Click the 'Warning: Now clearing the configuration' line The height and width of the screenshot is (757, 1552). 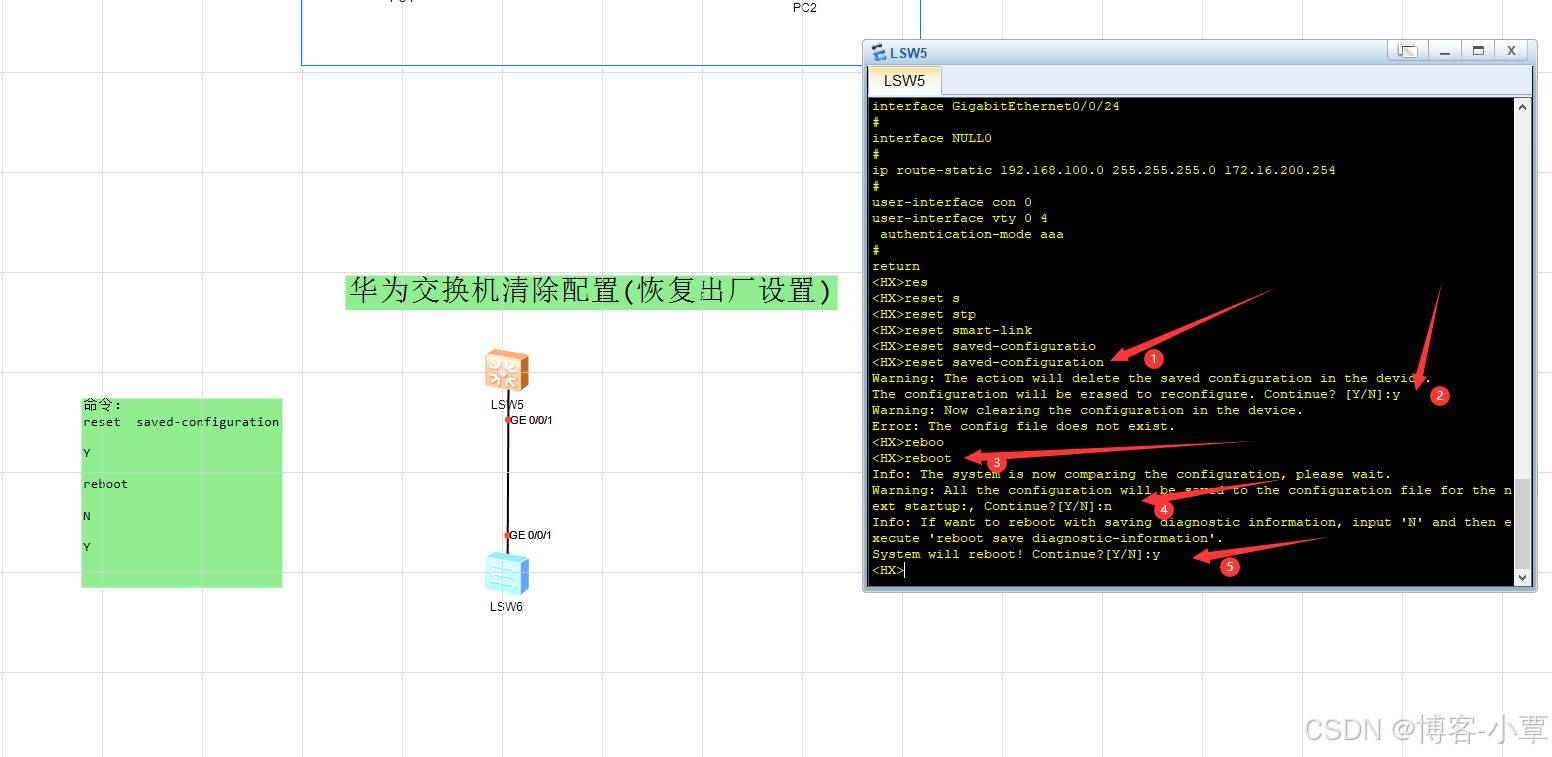coord(1088,410)
